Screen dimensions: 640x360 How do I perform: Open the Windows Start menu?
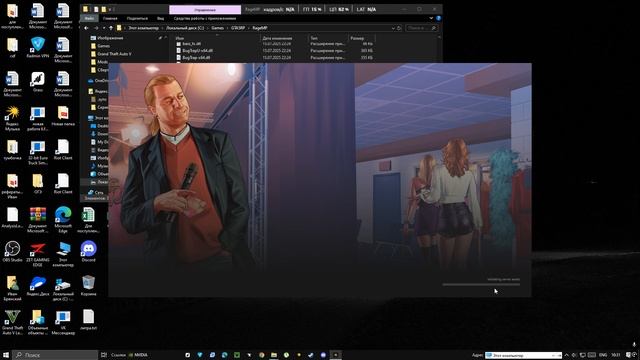click(x=6, y=355)
